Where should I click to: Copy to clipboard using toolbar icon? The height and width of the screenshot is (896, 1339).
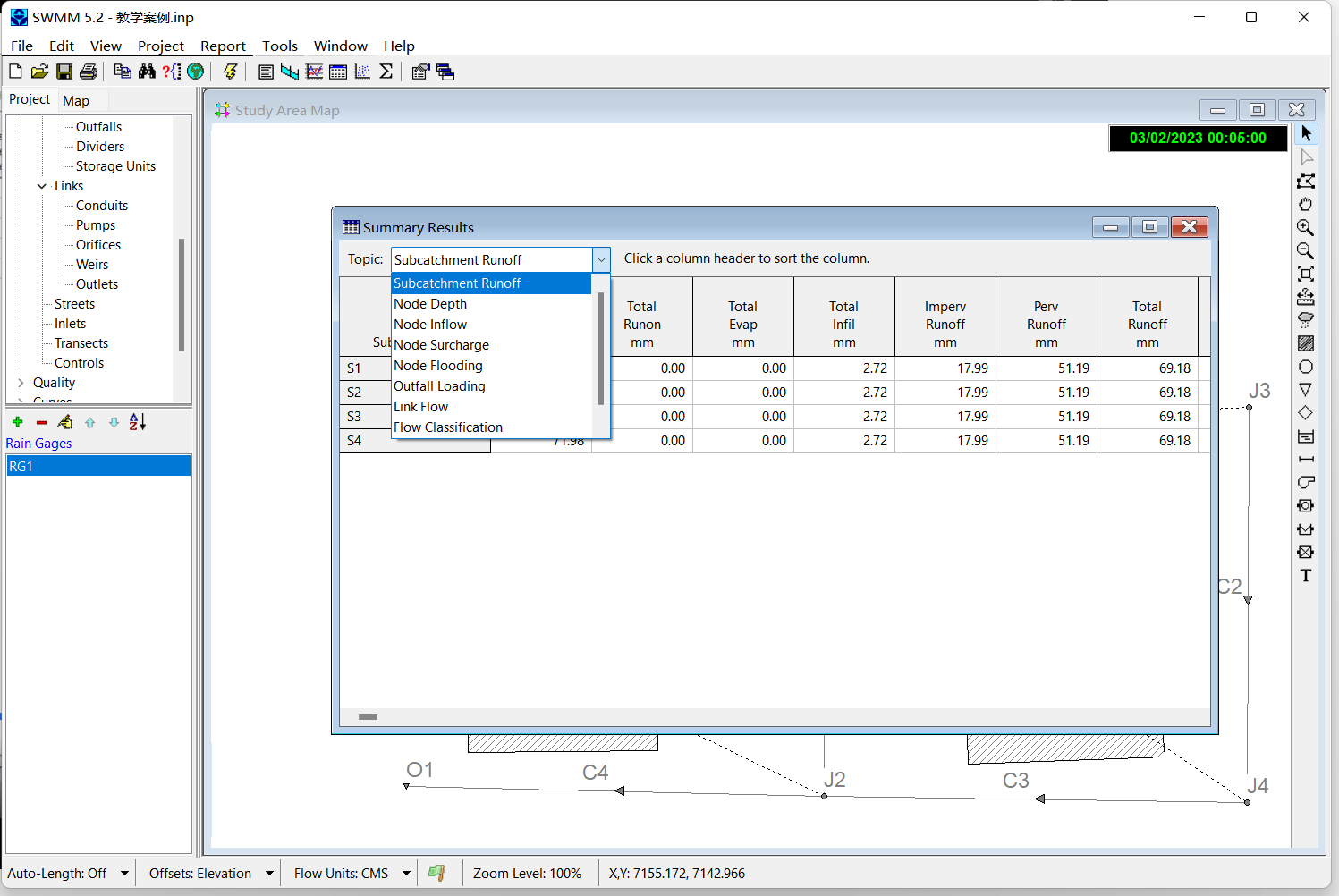click(123, 72)
